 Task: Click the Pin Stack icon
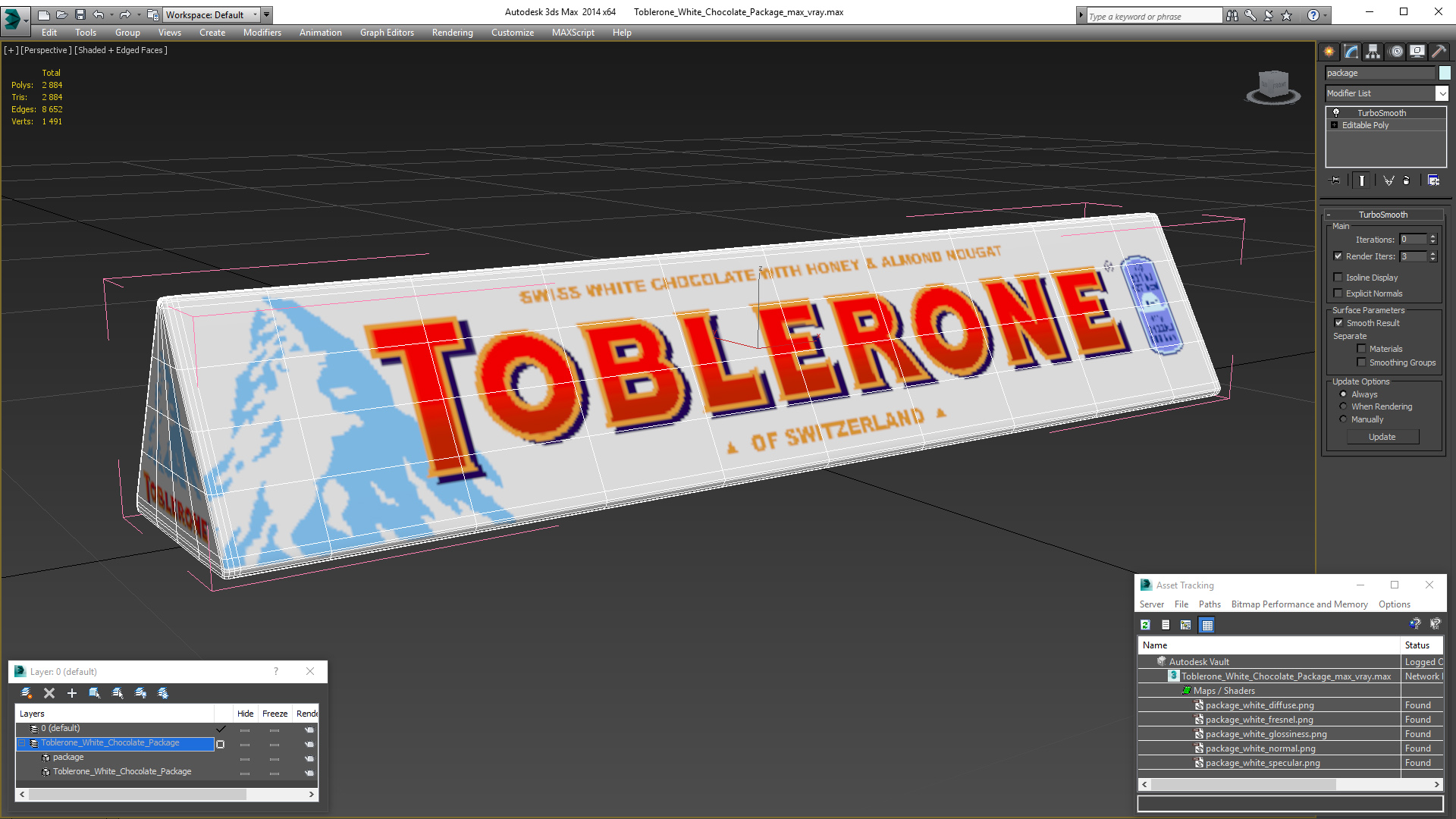pyautogui.click(x=1335, y=180)
